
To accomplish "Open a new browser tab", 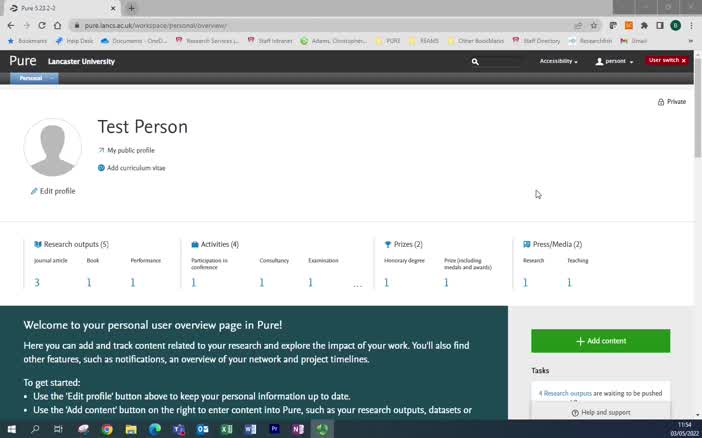I will click(x=131, y=8).
